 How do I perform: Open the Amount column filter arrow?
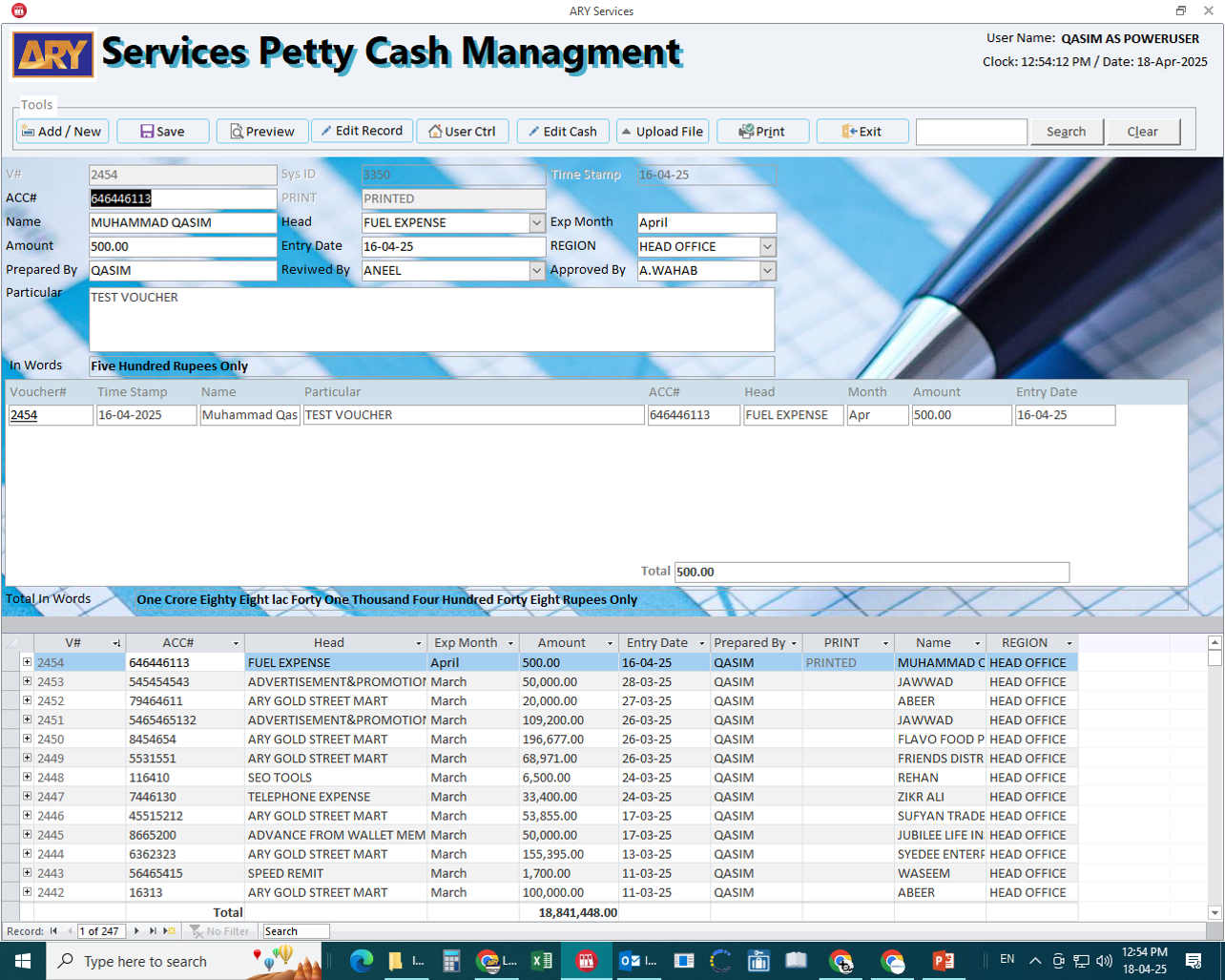pos(608,644)
